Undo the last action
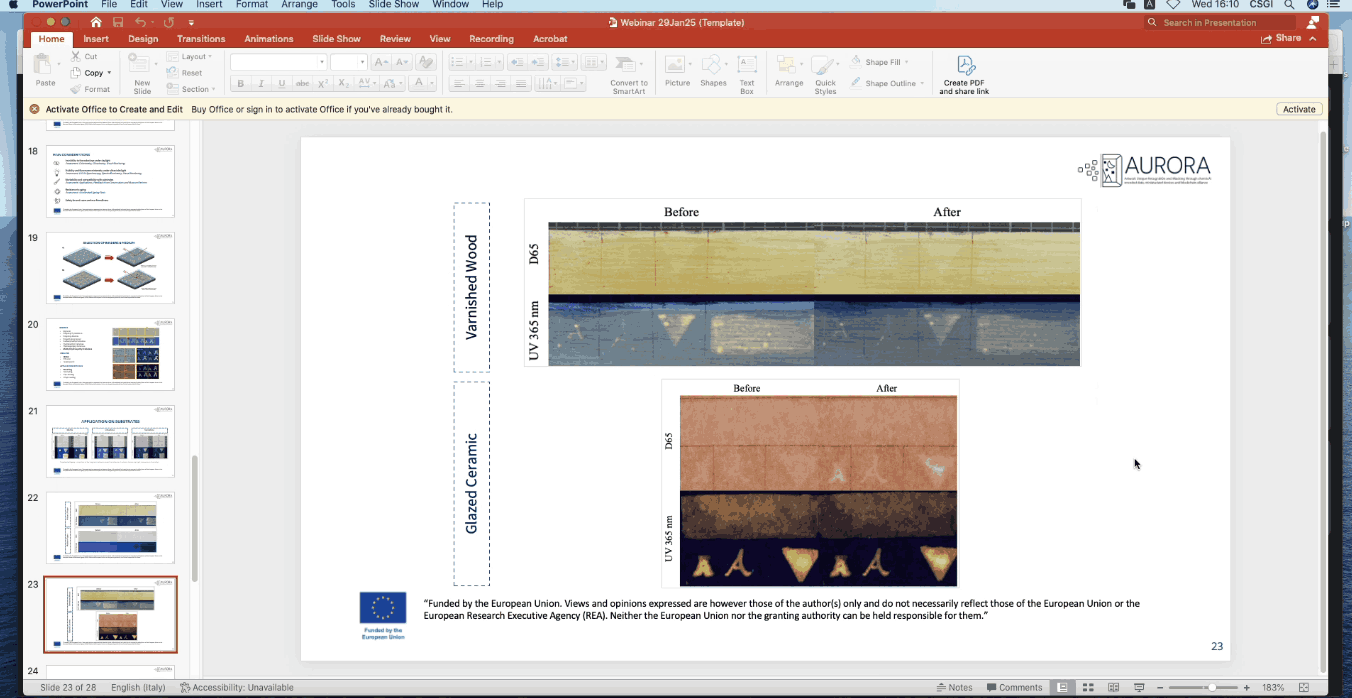The height and width of the screenshot is (698, 1352). click(x=141, y=22)
